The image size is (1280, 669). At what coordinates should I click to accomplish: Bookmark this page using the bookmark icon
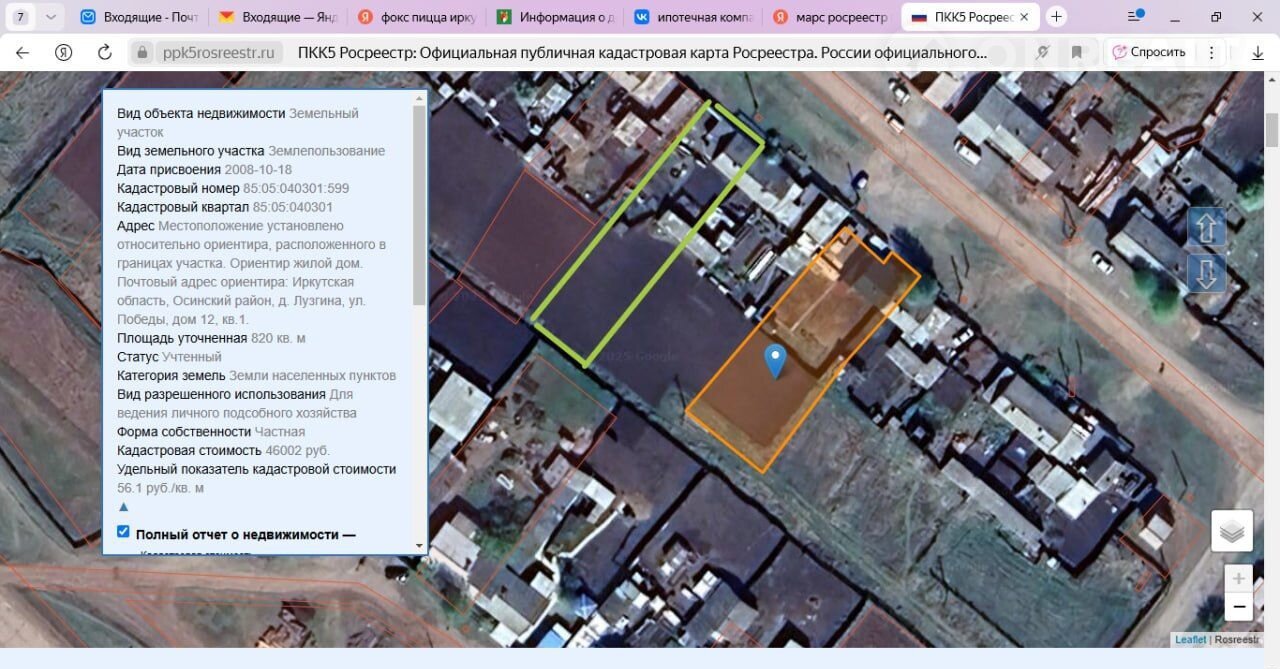point(1077,53)
